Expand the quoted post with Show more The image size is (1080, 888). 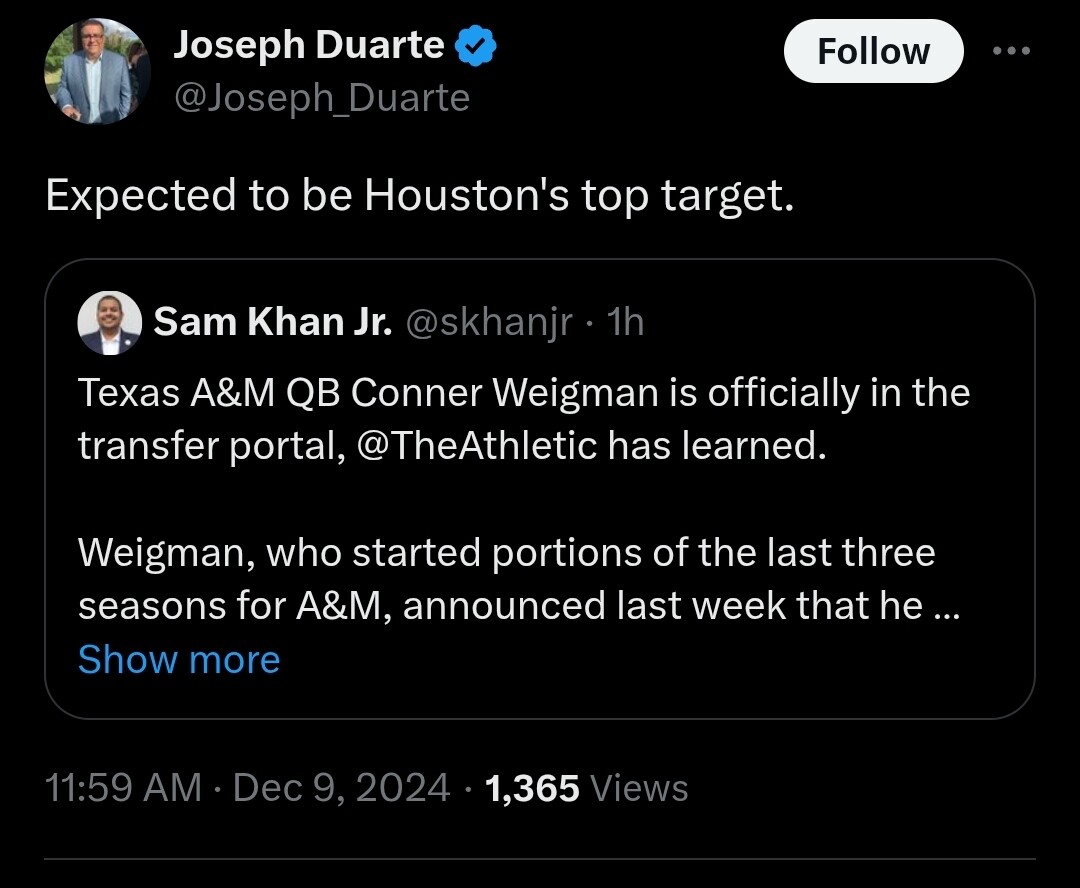[179, 659]
